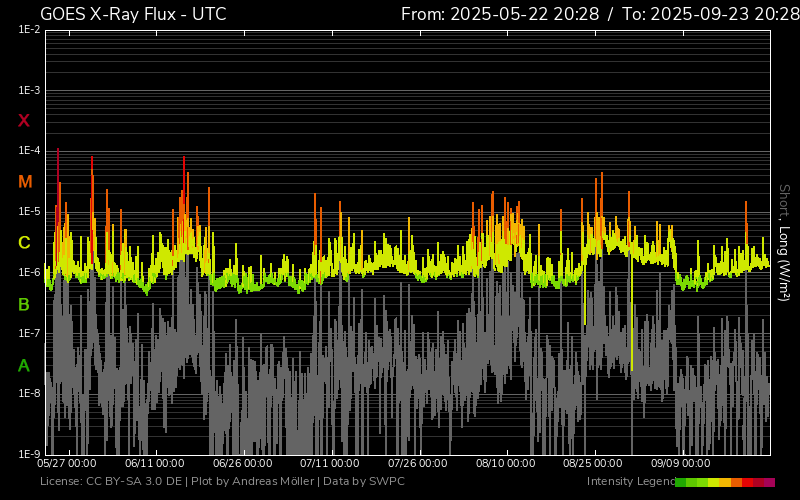Viewport: 800px width, 500px height.
Task: Click the 07/11 00:00 x-axis tick label
Action: (x=331, y=464)
